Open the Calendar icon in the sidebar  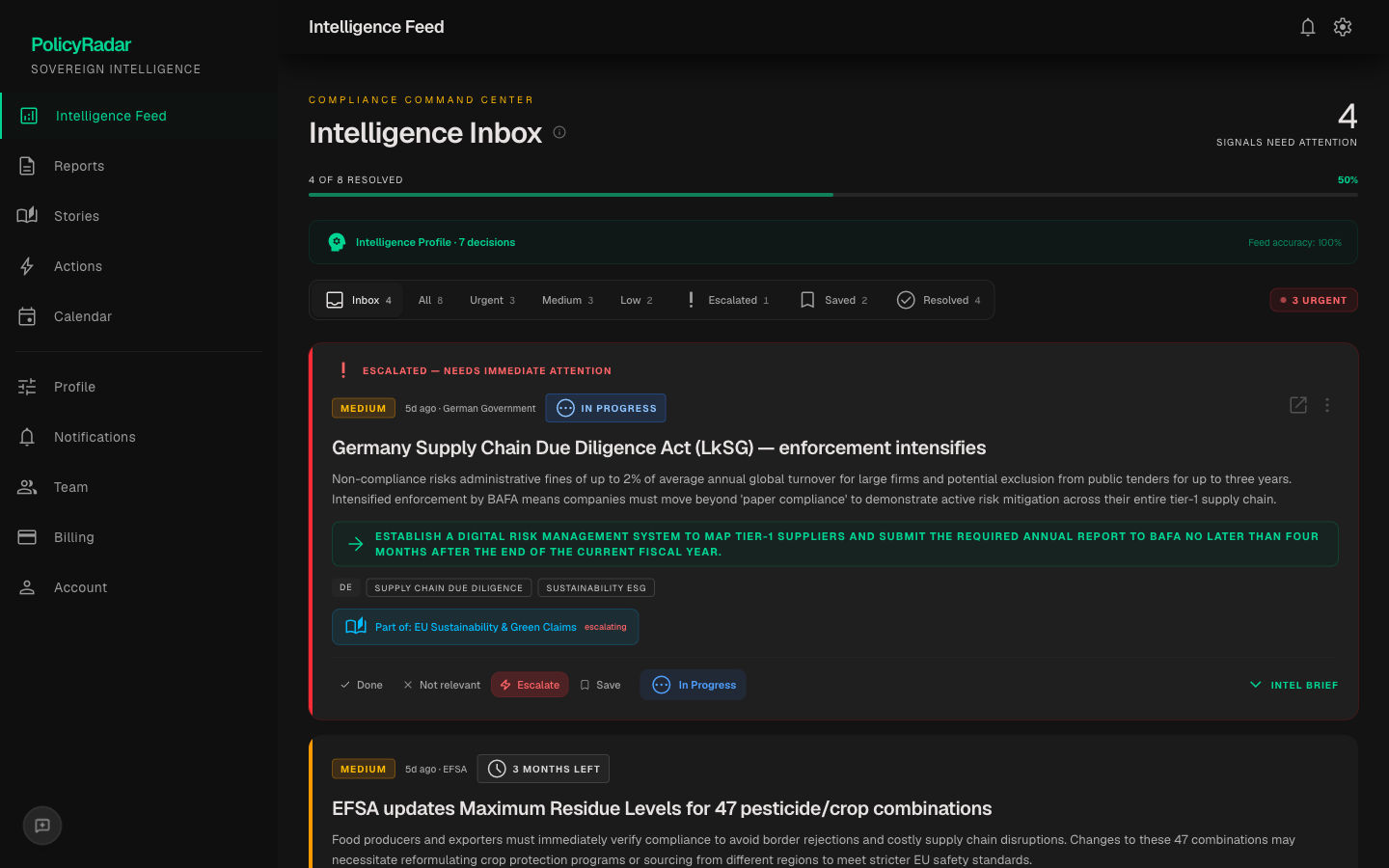28,315
